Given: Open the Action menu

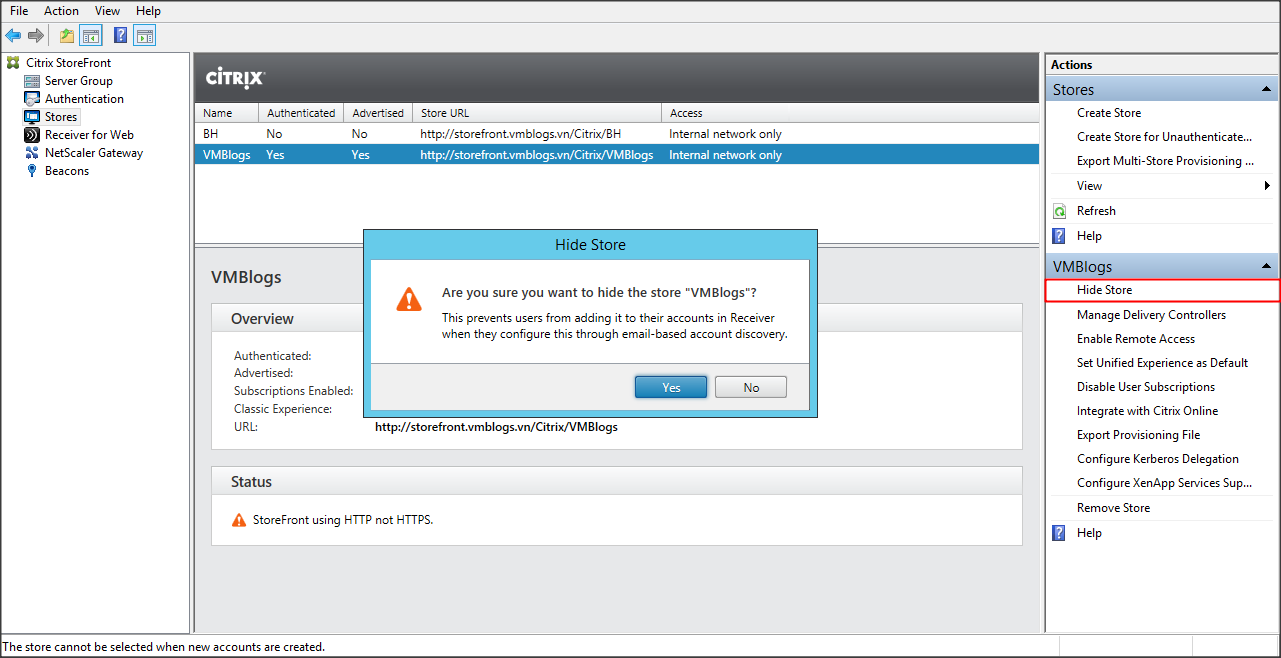Looking at the screenshot, I should pyautogui.click(x=61, y=11).
